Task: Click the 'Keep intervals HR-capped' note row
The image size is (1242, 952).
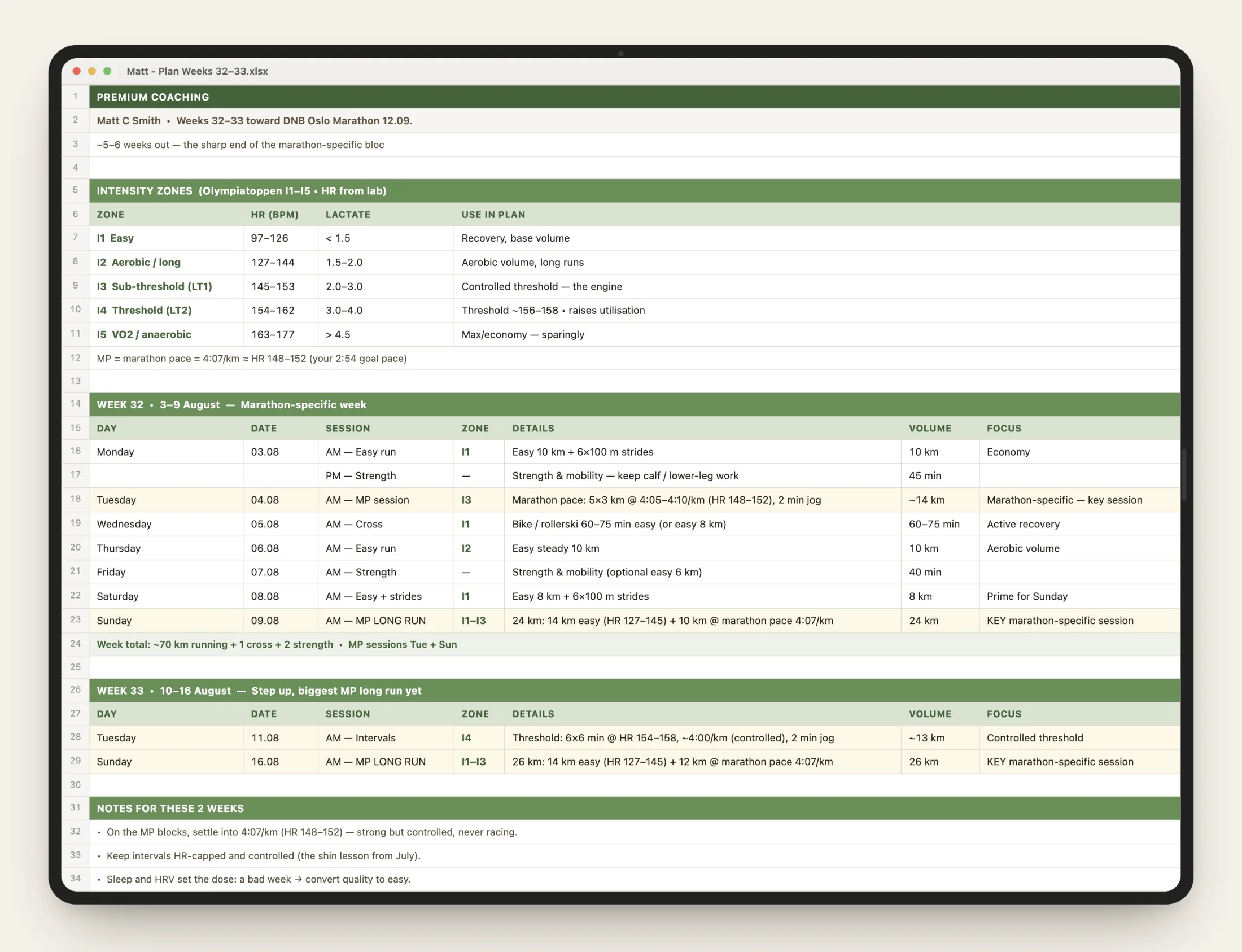Action: pos(635,855)
